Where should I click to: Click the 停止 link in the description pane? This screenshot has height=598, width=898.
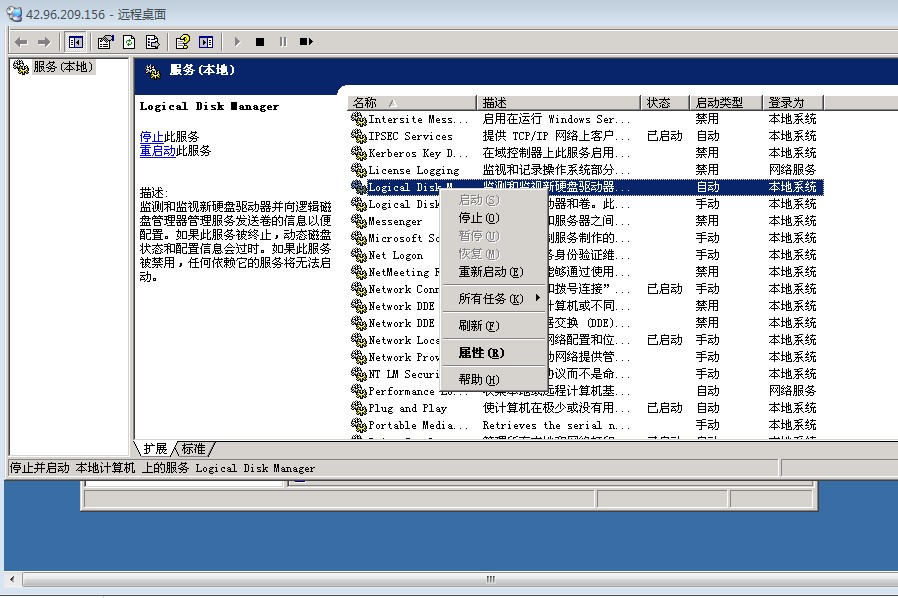point(151,137)
